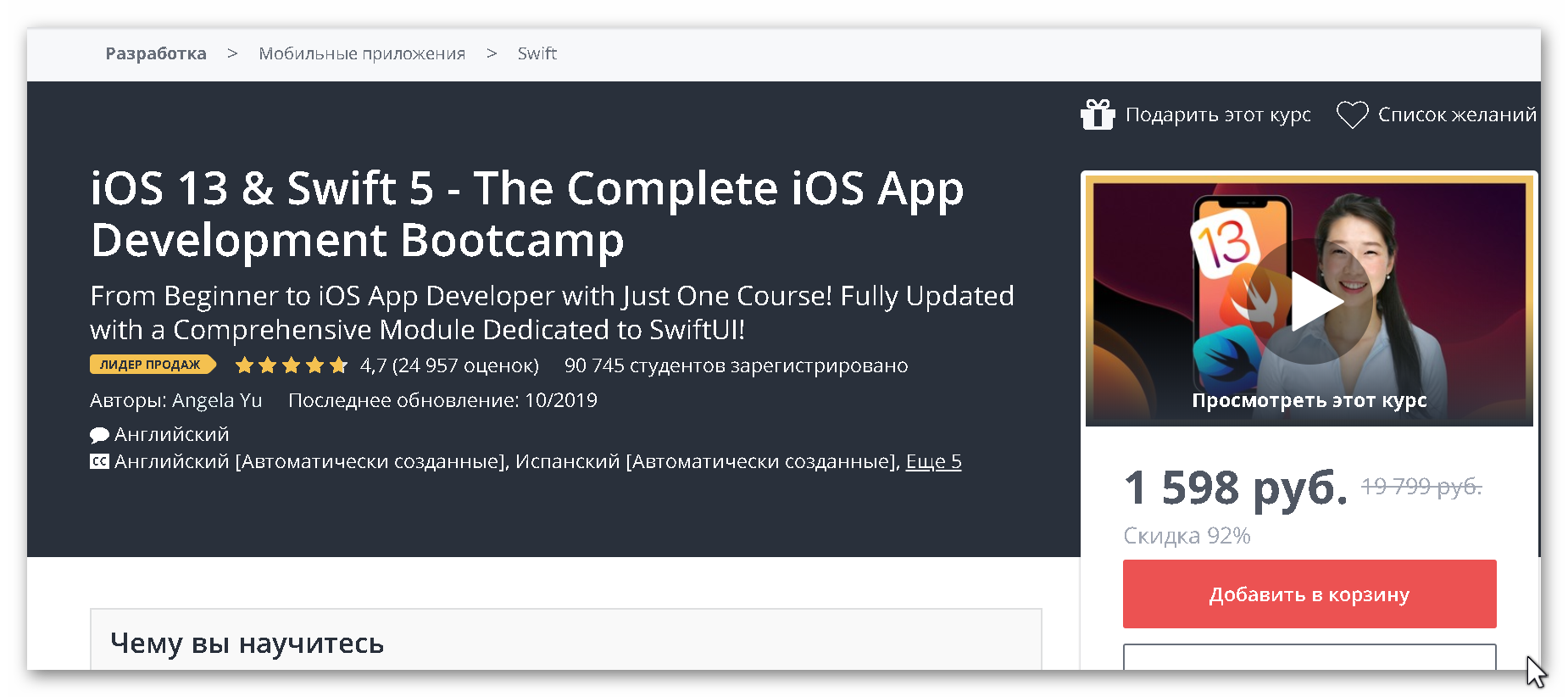1568x697 pixels.
Task: Click the closed captions CC icon
Action: [x=99, y=461]
